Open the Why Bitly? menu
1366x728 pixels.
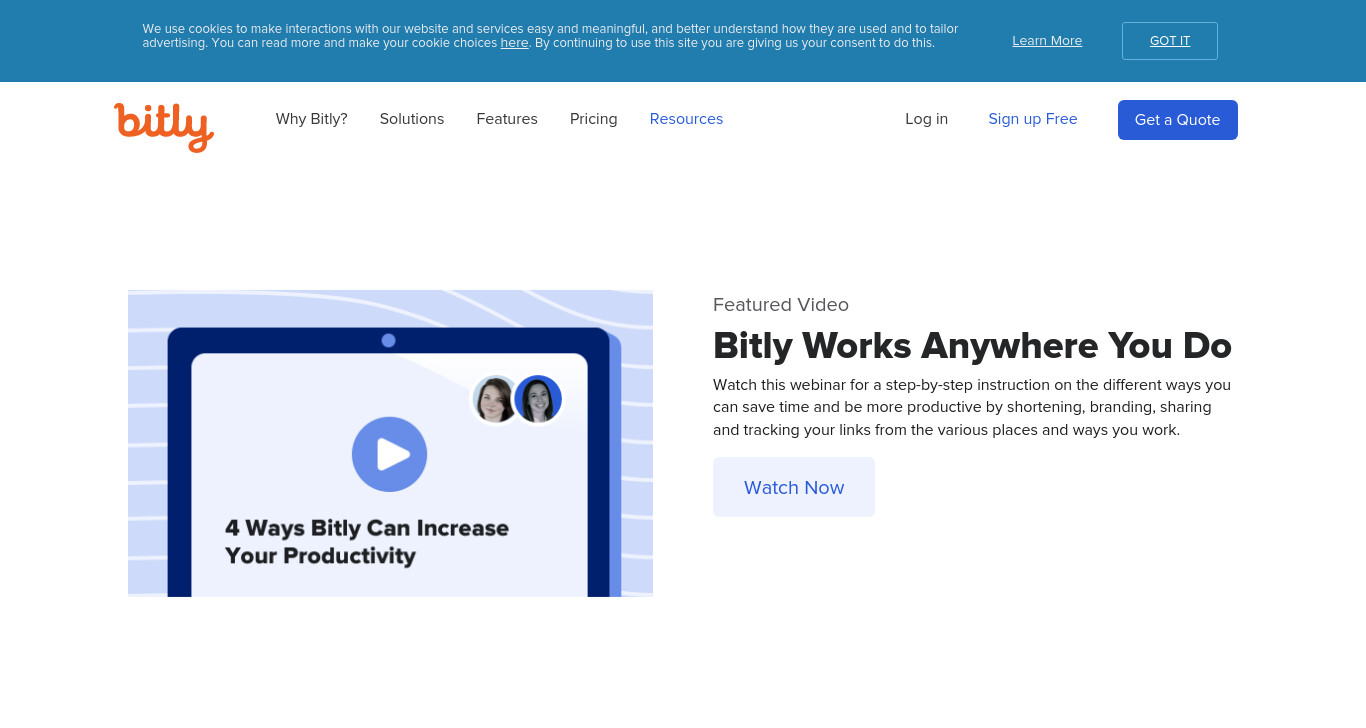[312, 119]
